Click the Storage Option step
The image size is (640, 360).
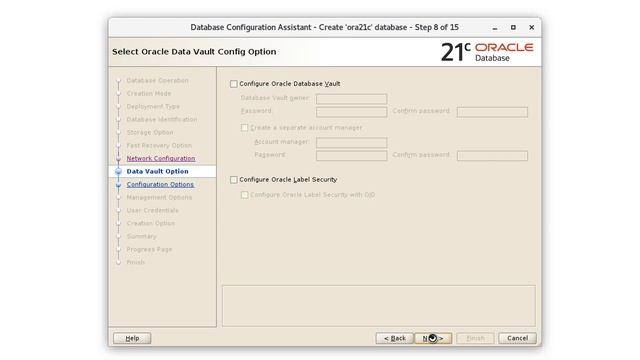pyautogui.click(x=150, y=133)
